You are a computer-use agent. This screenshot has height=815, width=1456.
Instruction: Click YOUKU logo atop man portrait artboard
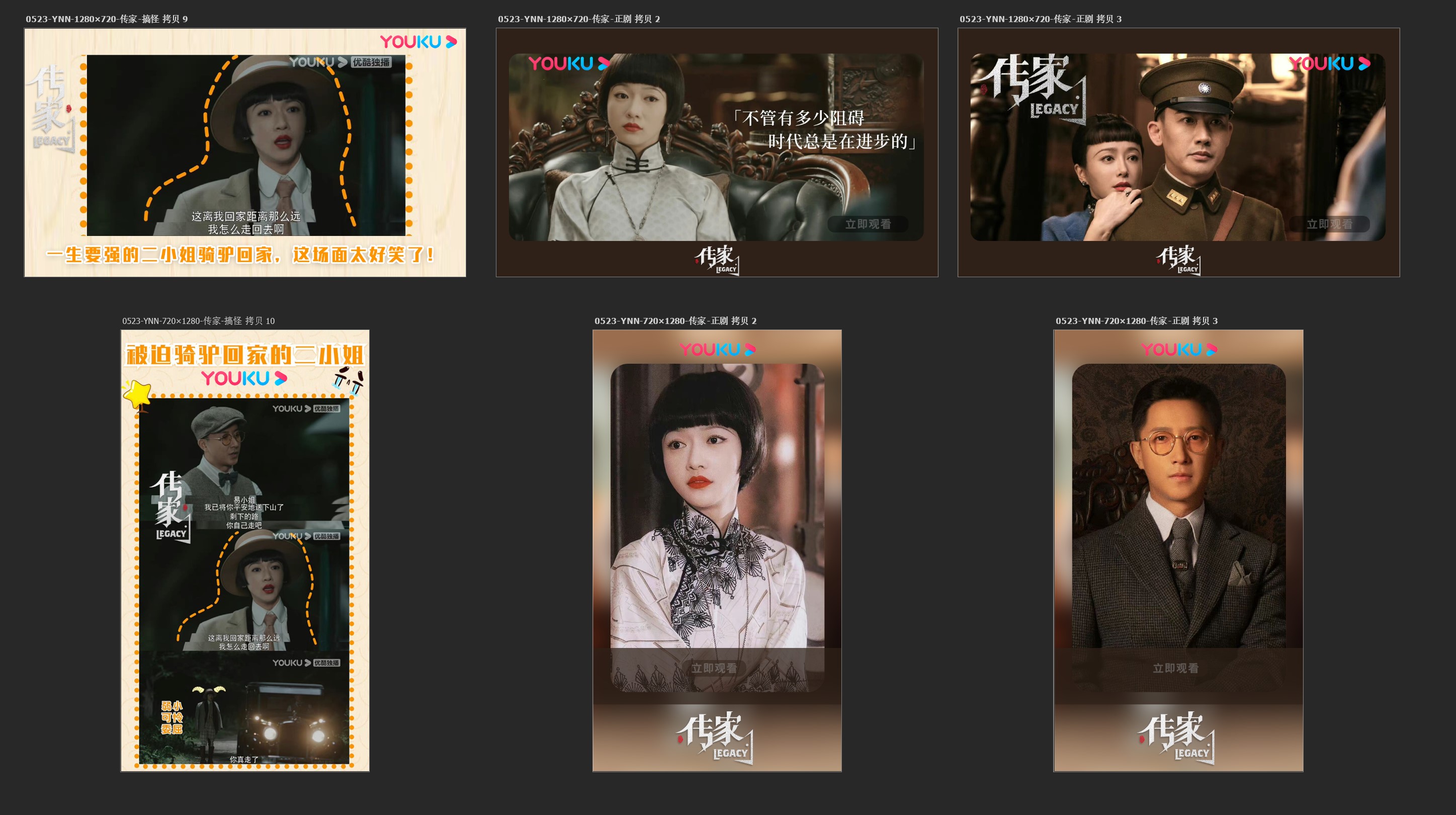point(1179,350)
